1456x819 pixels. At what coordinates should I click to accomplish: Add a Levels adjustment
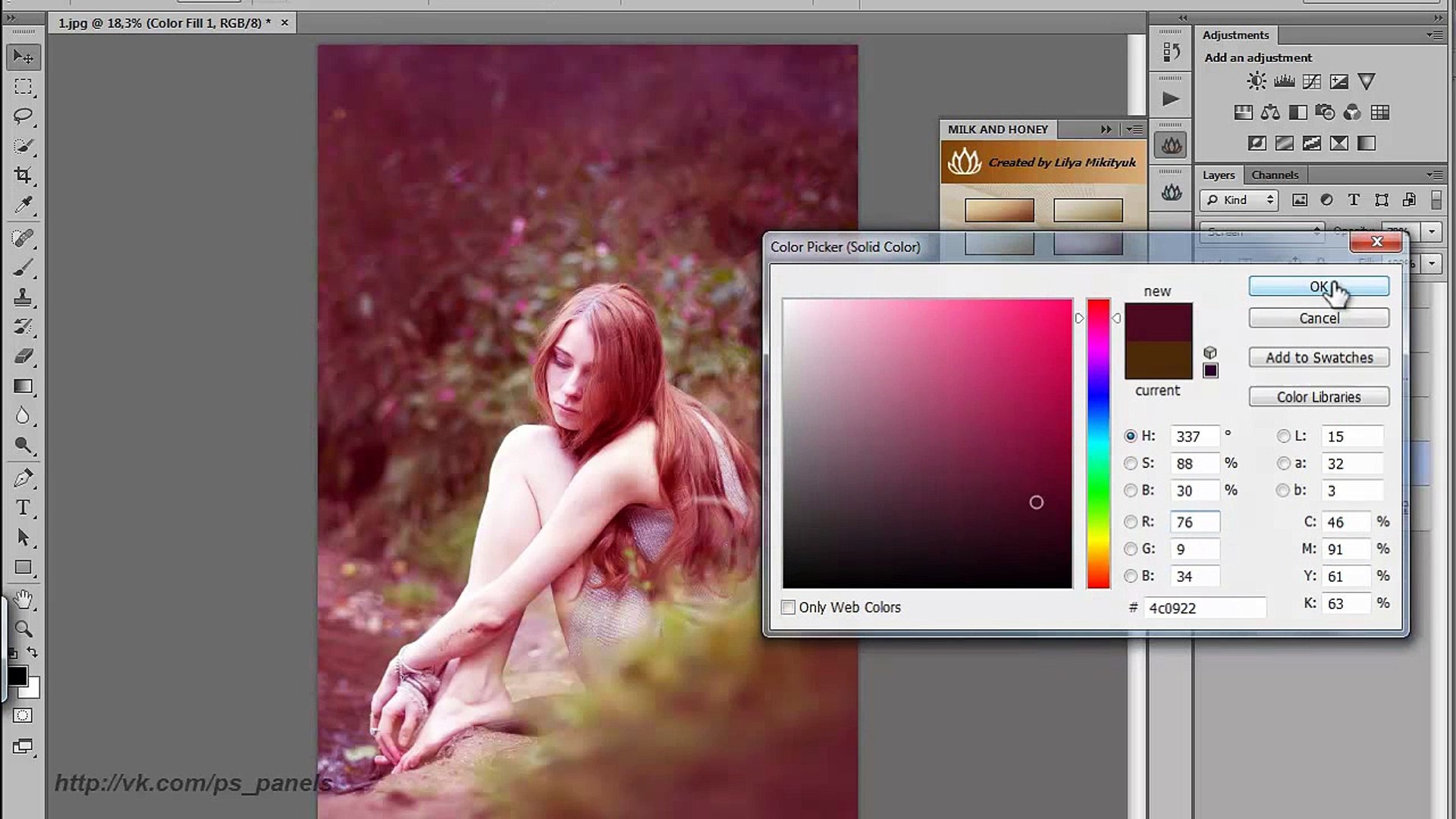pos(1284,81)
